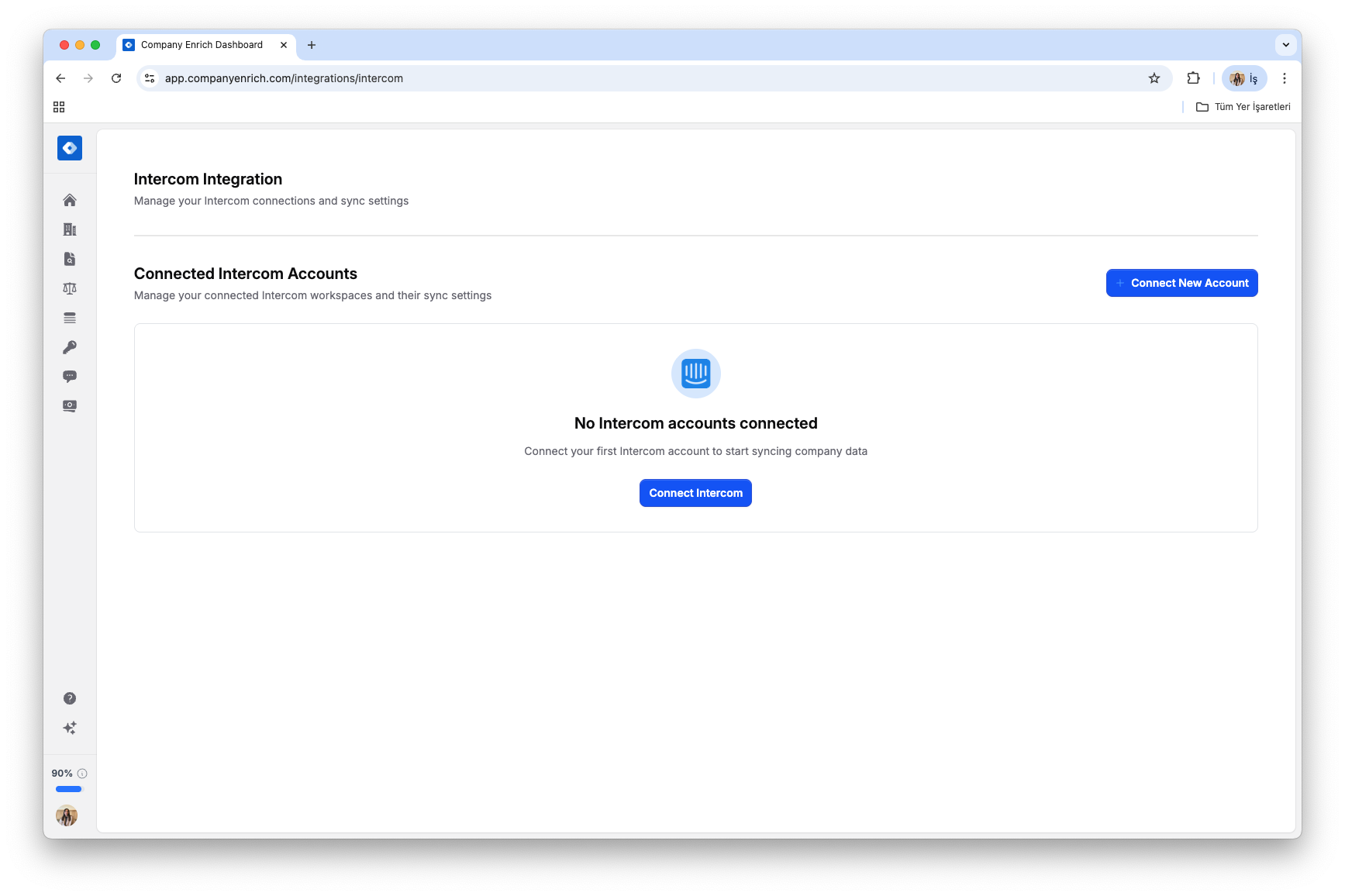Open the chat bubble icon in sidebar

pyautogui.click(x=70, y=377)
